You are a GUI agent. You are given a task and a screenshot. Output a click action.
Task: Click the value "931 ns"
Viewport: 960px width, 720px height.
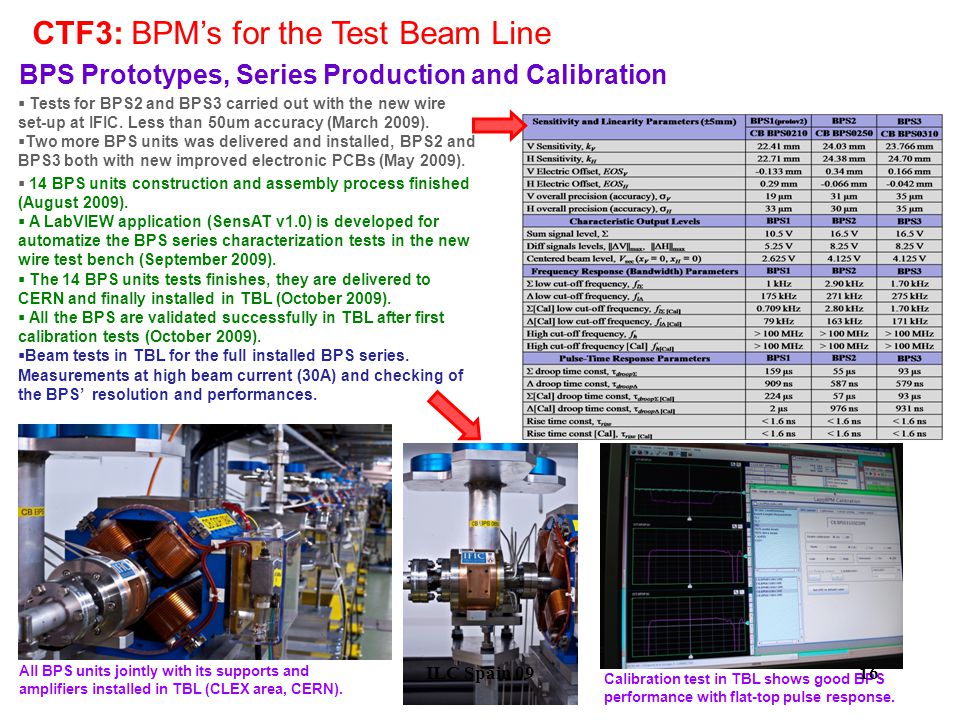click(x=909, y=408)
